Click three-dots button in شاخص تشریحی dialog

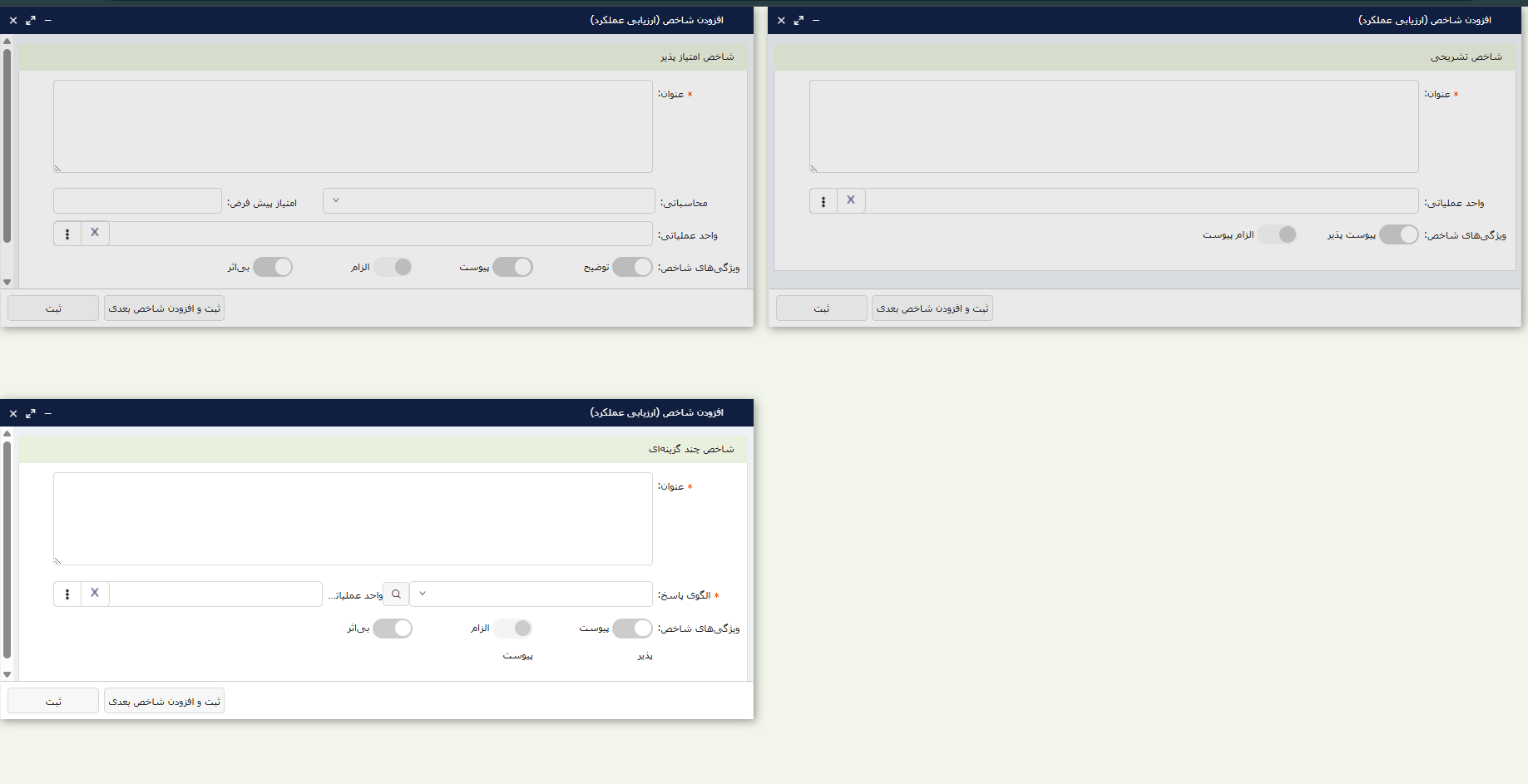[x=823, y=201]
